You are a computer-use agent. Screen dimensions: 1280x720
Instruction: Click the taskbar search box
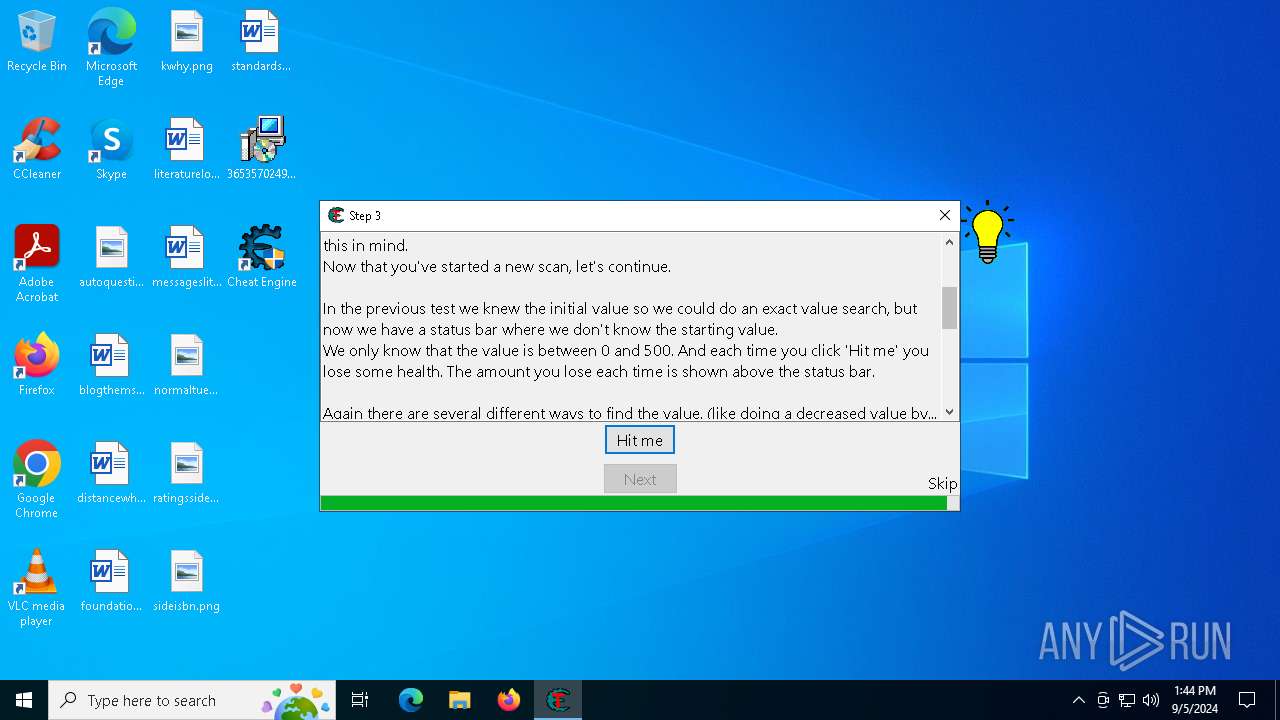coord(194,700)
